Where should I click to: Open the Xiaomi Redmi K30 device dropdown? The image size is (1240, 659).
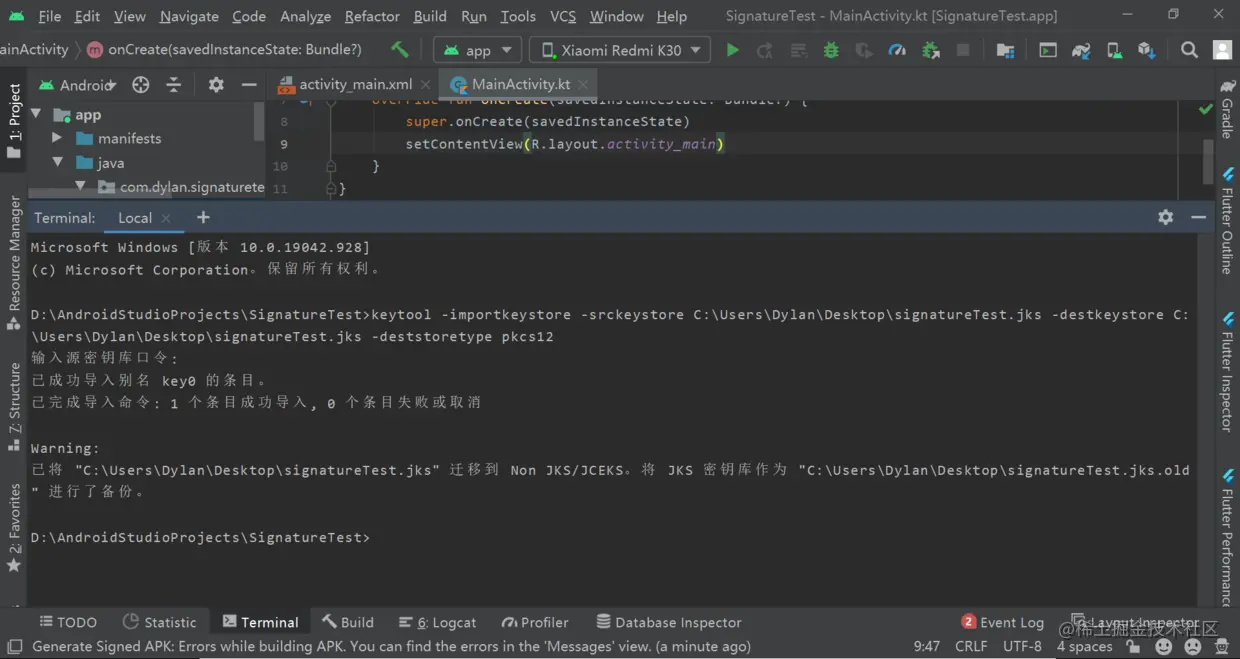619,50
